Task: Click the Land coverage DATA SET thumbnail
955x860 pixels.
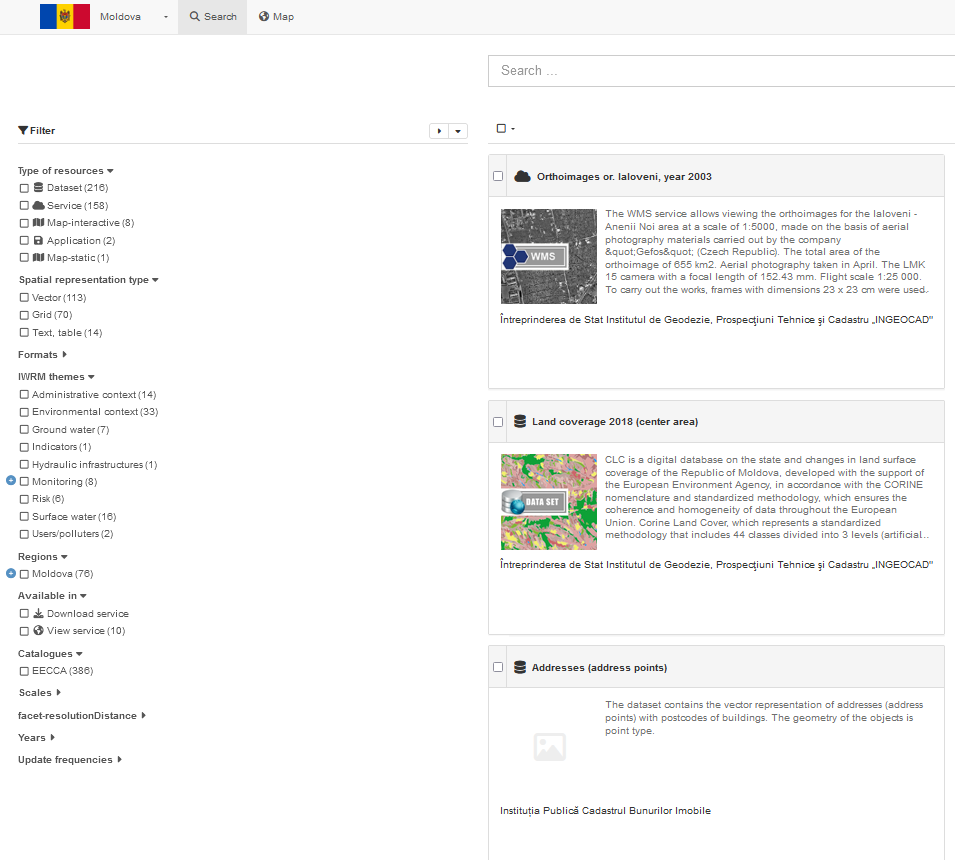Action: [549, 502]
